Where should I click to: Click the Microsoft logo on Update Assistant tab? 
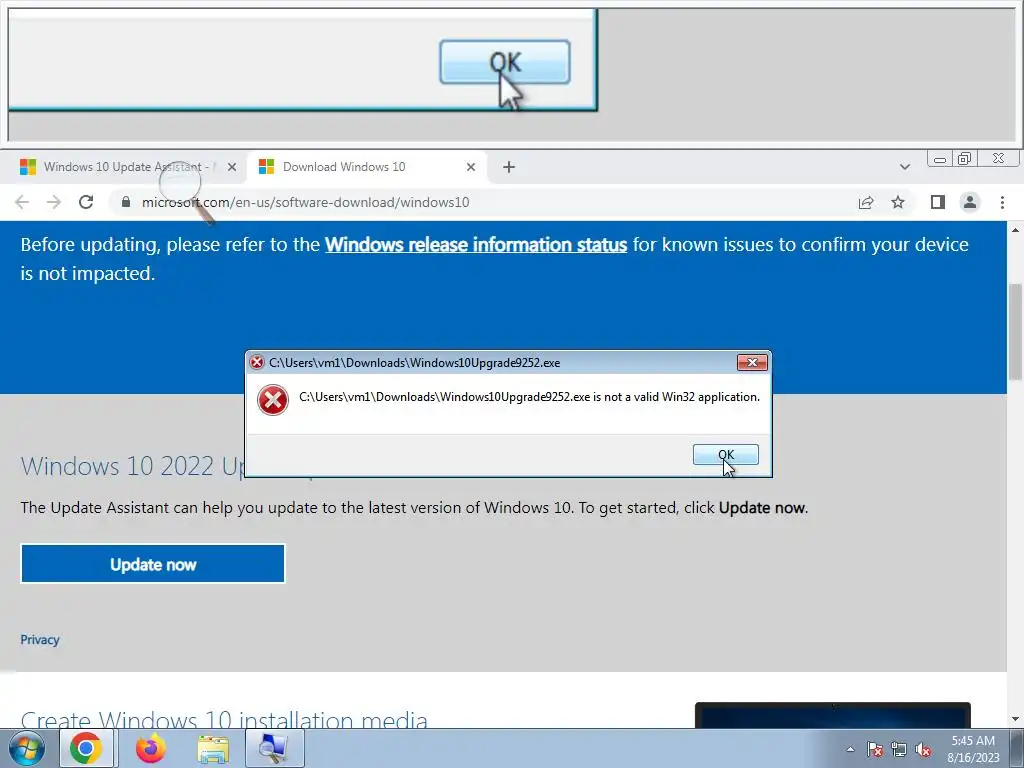[27, 167]
